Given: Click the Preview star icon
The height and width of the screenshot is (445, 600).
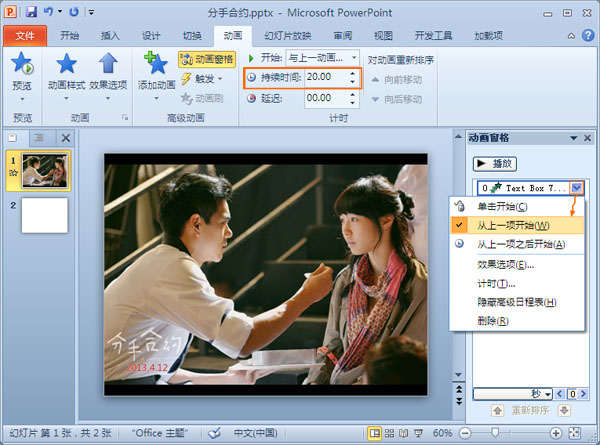Looking at the screenshot, I should pyautogui.click(x=22, y=63).
